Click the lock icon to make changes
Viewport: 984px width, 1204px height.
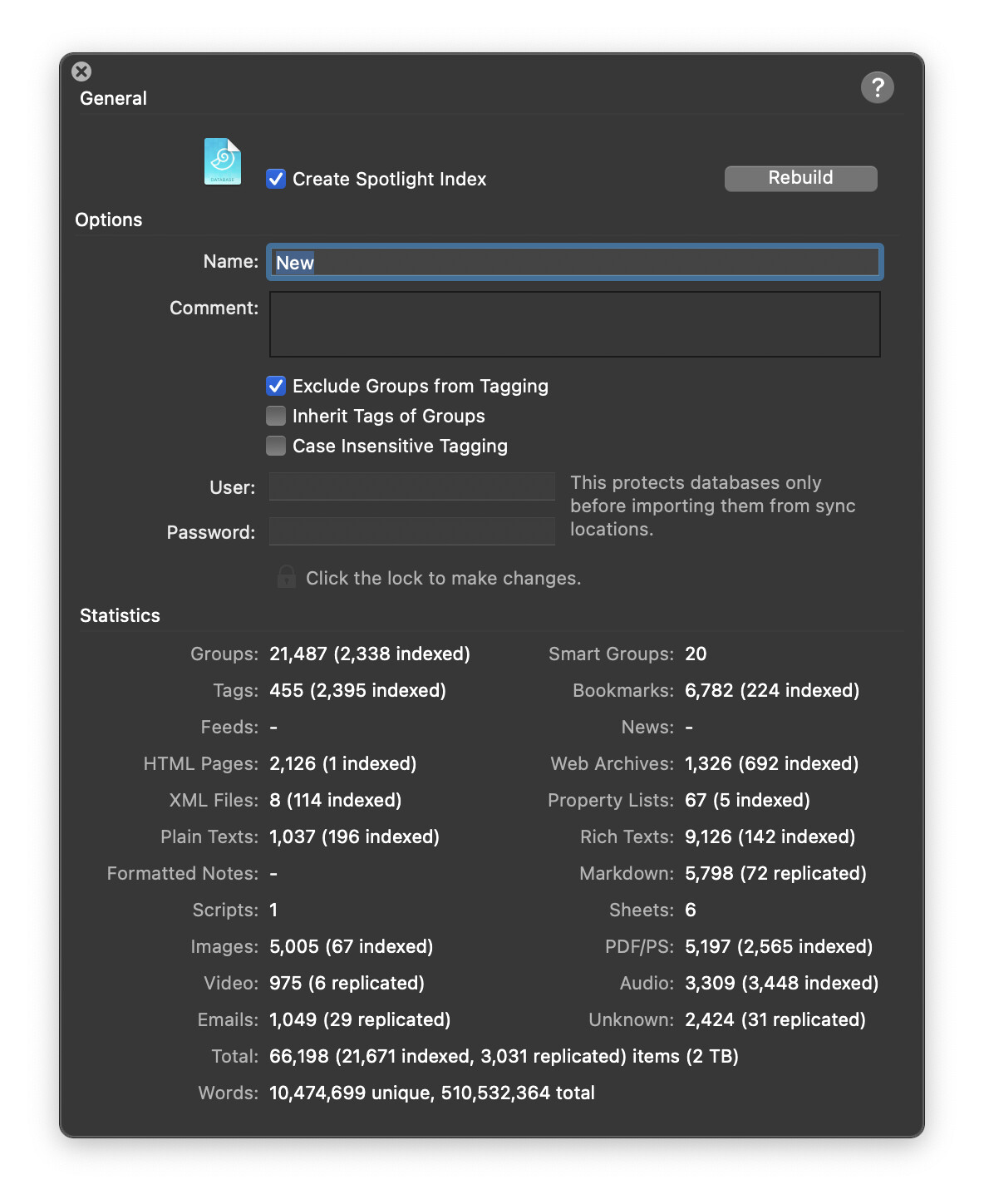[x=286, y=577]
